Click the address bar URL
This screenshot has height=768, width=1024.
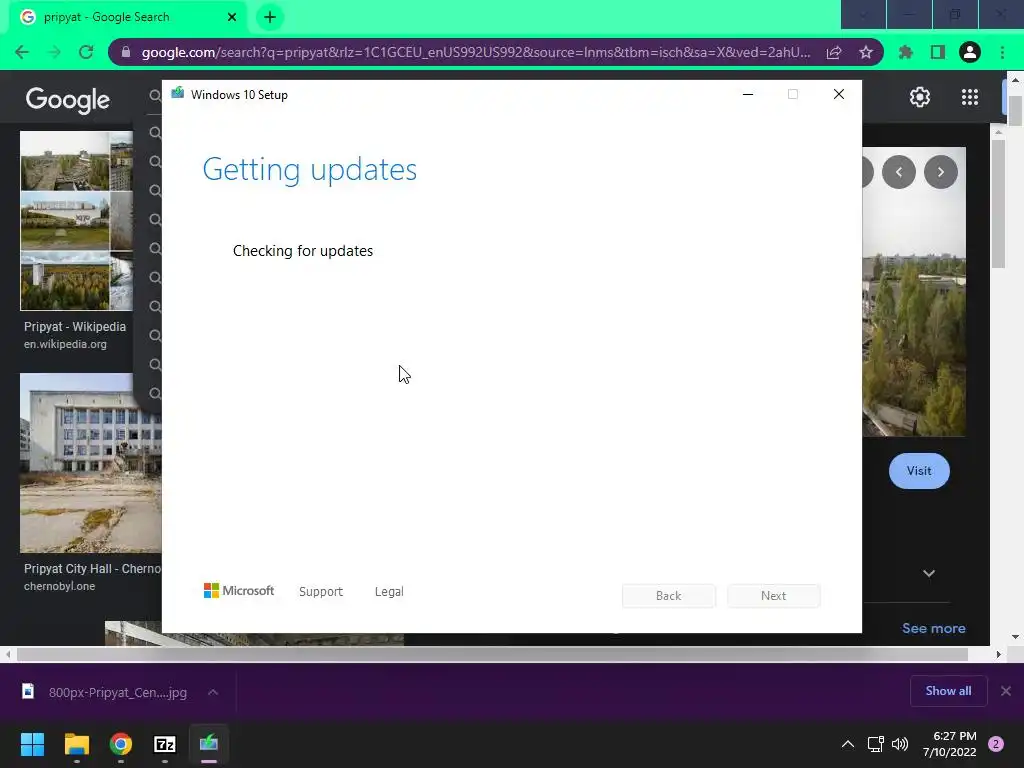pyautogui.click(x=475, y=52)
